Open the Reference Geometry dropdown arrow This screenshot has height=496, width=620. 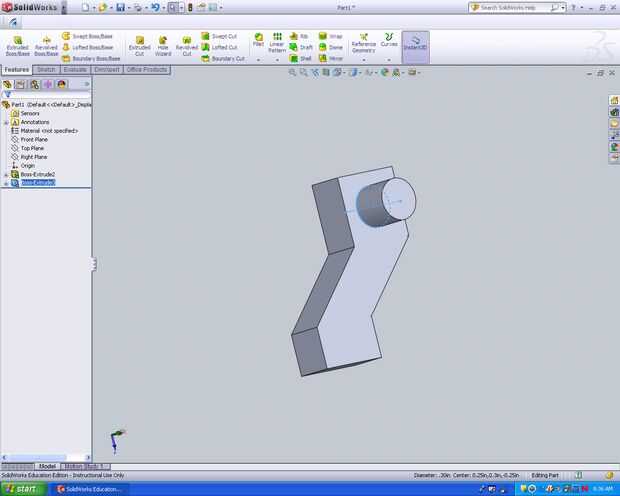point(364,60)
